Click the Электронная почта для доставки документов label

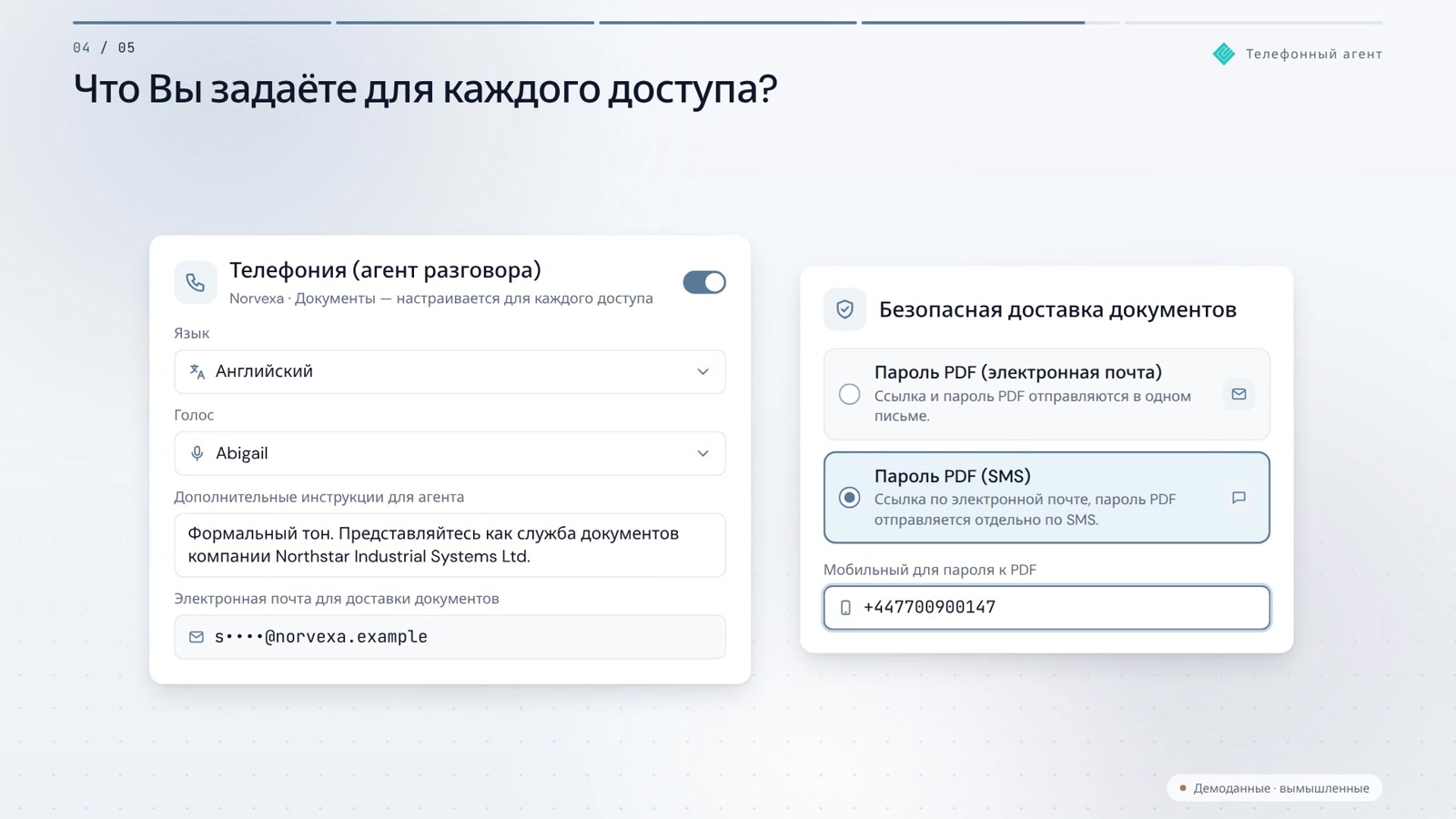(337, 599)
